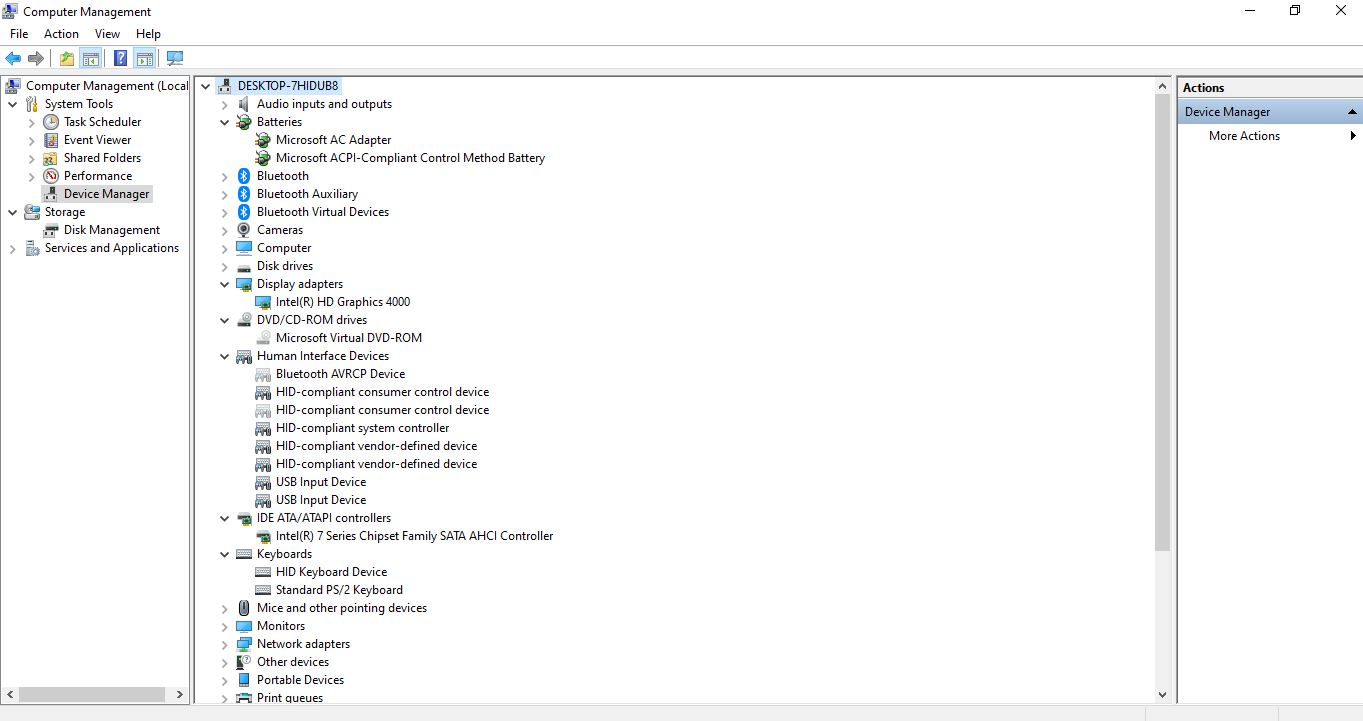The height and width of the screenshot is (721, 1363).
Task: Collapse the Device Manager actions section arrow
Action: point(1352,112)
